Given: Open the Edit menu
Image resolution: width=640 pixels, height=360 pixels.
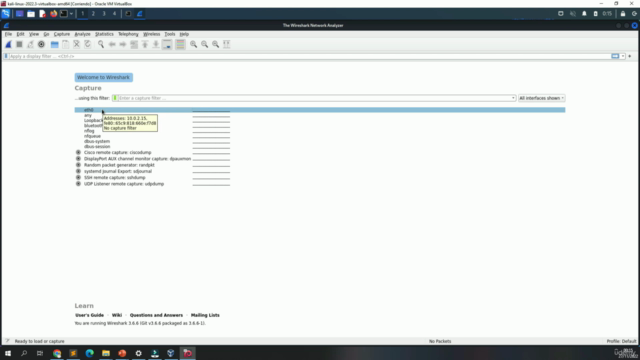Looking at the screenshot, I should click(x=20, y=34).
